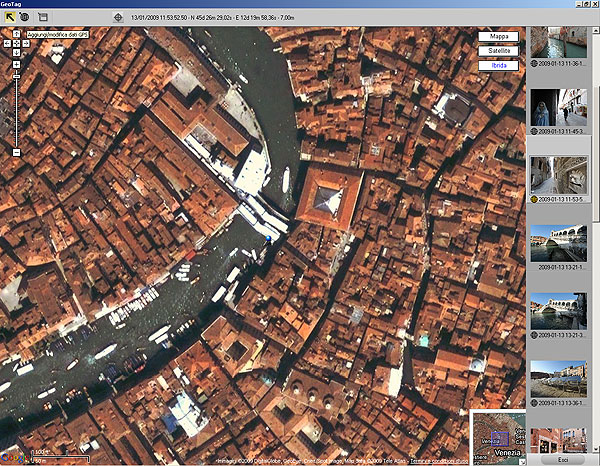Click the map zoom slider handle
Viewport: 600px width, 466px height.
[x=16, y=77]
